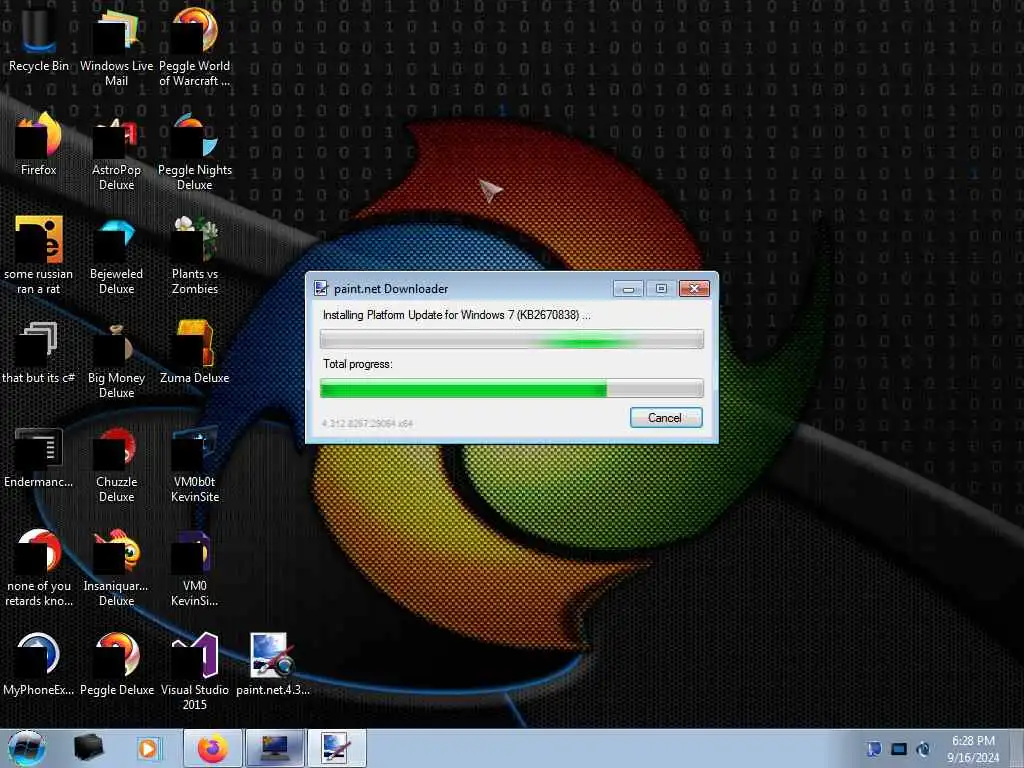Click the Installing Platform Update status text
1024x768 pixels.
point(456,315)
